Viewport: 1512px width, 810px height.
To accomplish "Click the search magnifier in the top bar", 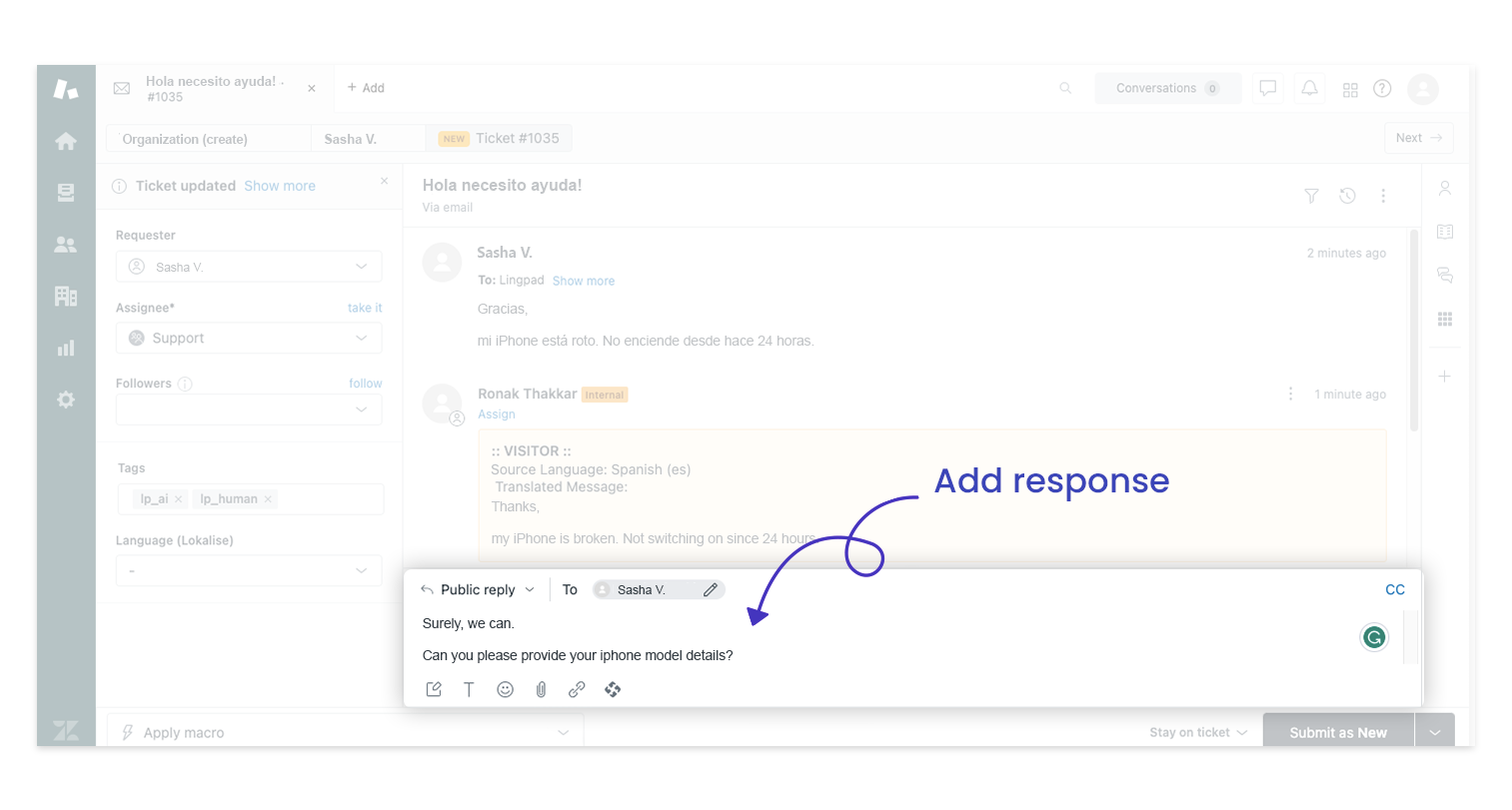I will [1065, 89].
